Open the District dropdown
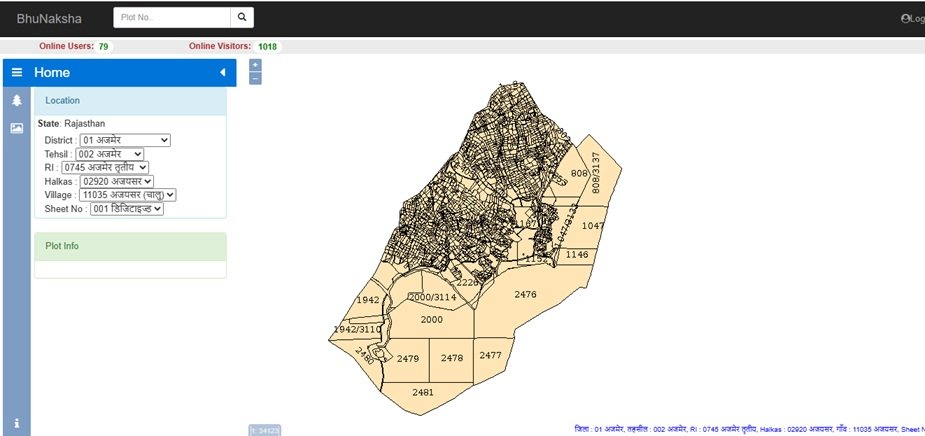The width and height of the screenshot is (925, 436). (125, 140)
